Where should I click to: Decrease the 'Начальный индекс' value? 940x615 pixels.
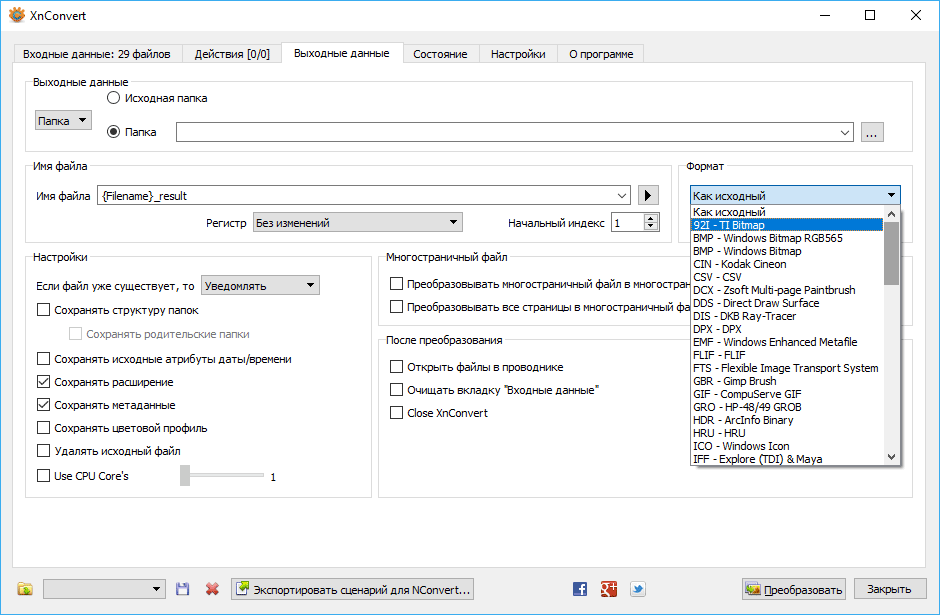pos(651,227)
